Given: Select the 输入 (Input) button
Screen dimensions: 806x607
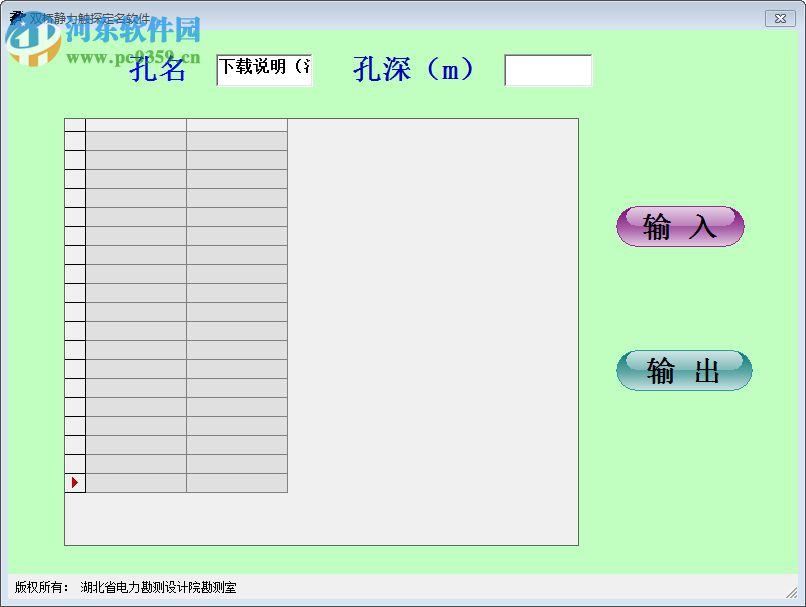Looking at the screenshot, I should (680, 227).
